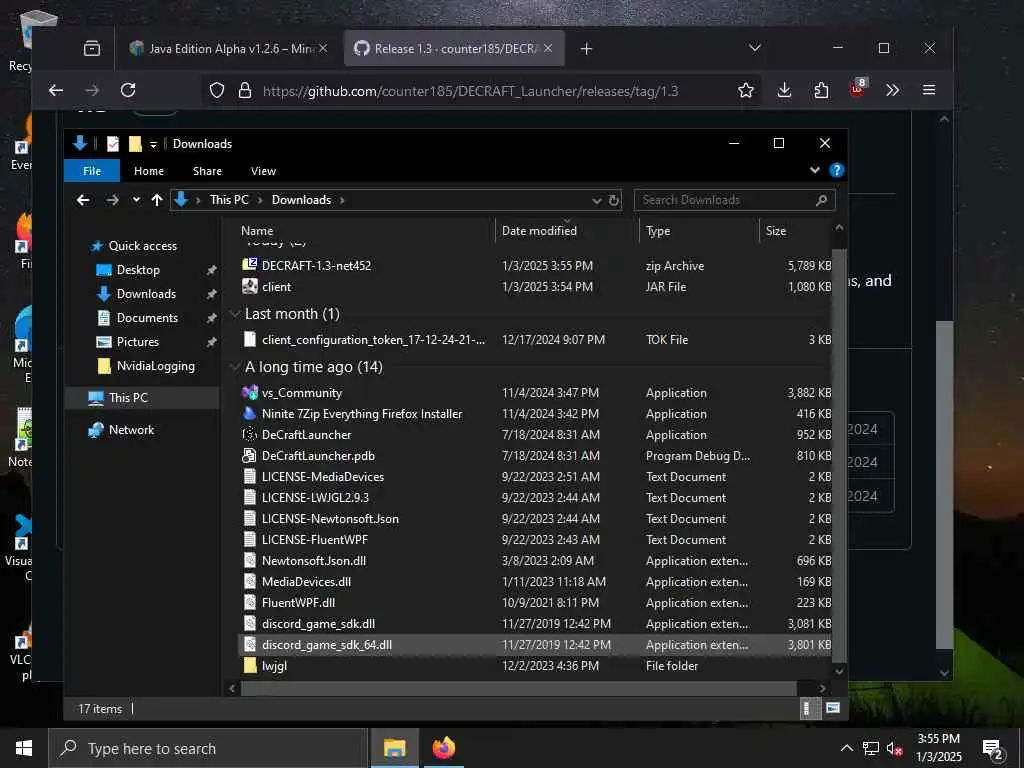
Task: Go back in File Explorer navigation
Action: pyautogui.click(x=83, y=200)
